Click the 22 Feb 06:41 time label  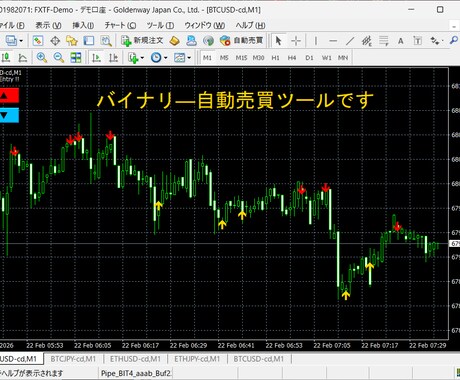click(236, 345)
